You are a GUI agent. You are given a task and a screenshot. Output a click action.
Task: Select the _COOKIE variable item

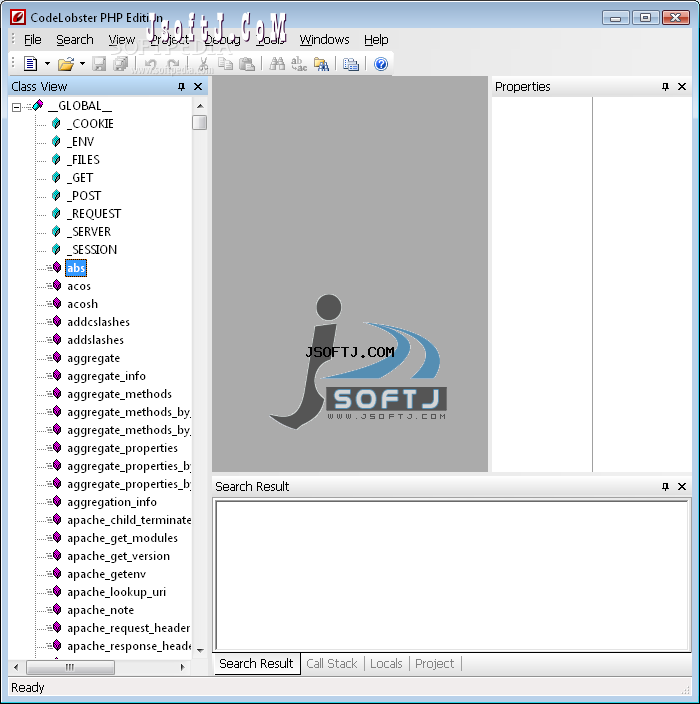coord(90,124)
